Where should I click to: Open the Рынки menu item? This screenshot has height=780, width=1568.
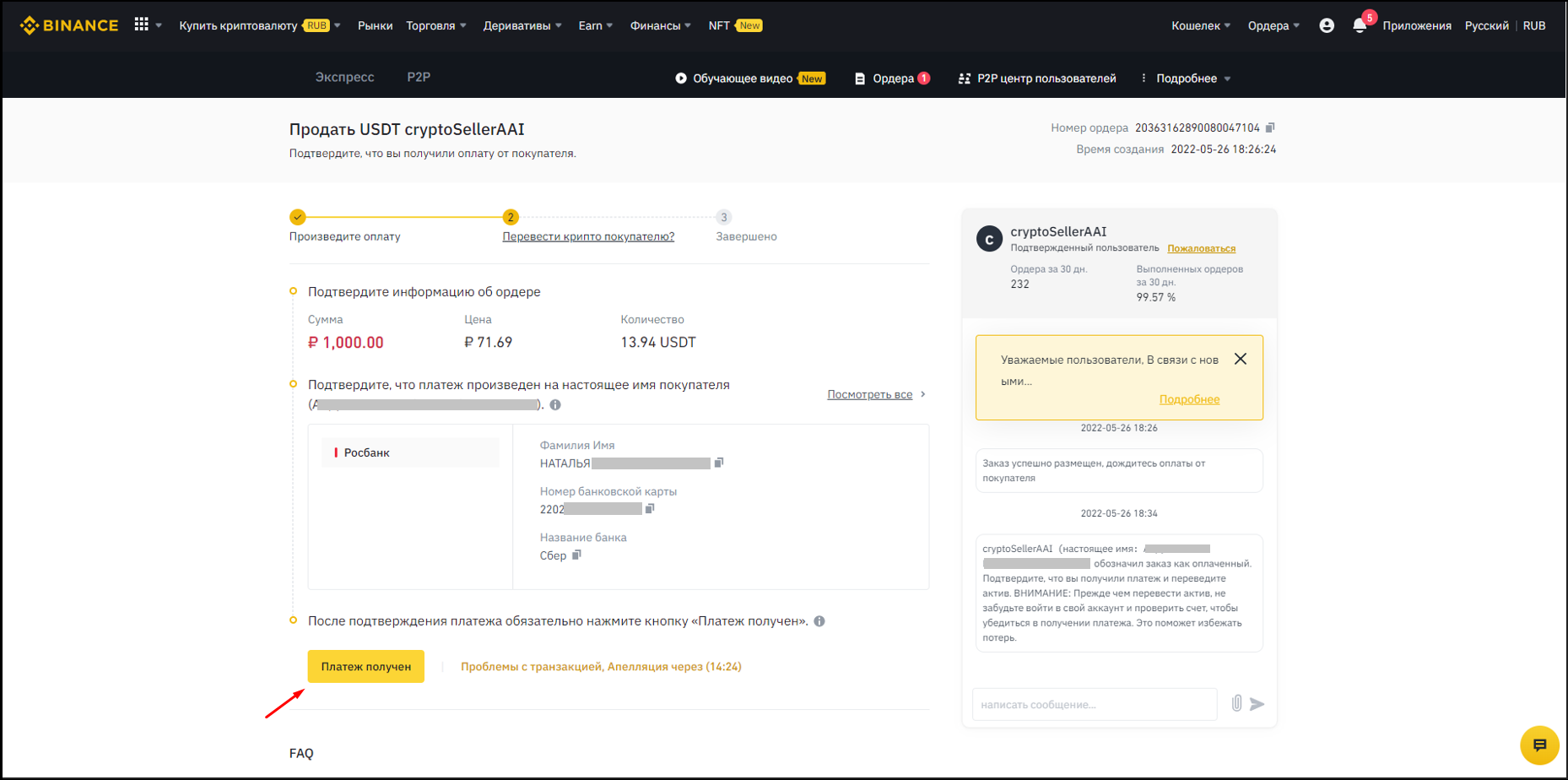click(375, 25)
